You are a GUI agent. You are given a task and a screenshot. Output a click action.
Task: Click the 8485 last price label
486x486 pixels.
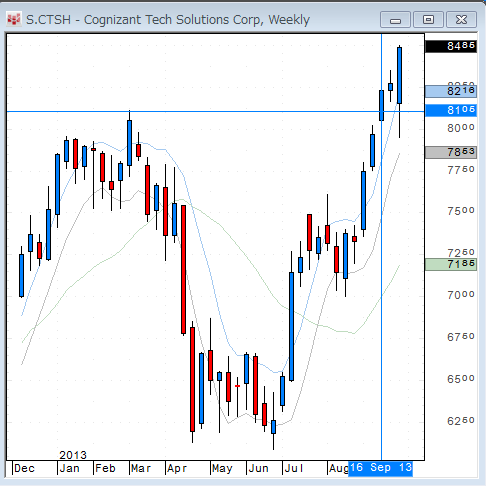point(451,46)
